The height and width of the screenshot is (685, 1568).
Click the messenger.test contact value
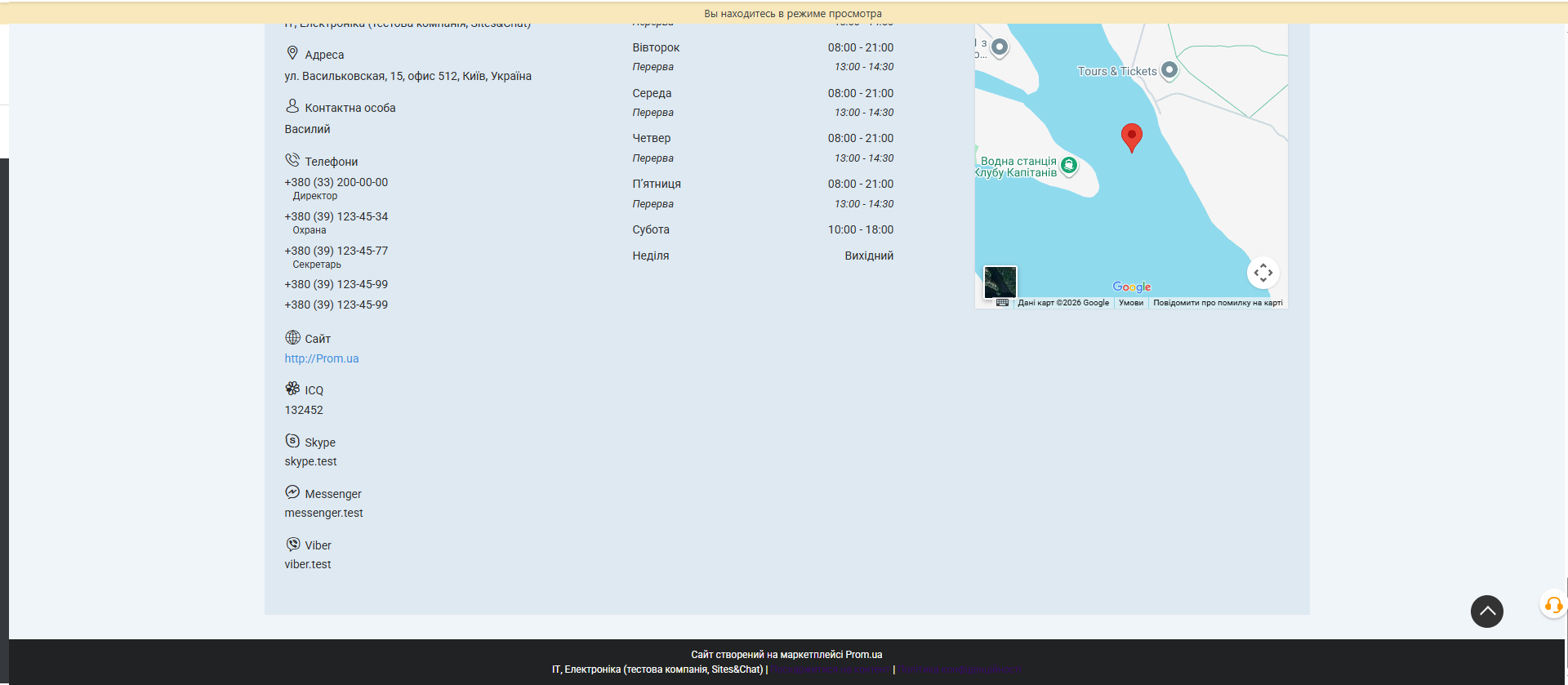323,513
